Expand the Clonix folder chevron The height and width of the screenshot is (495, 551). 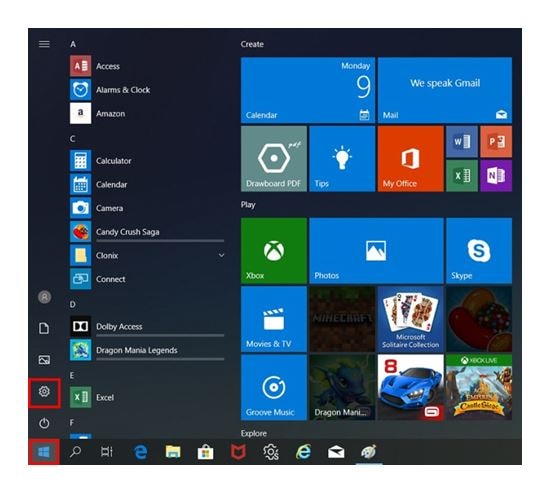click(221, 255)
